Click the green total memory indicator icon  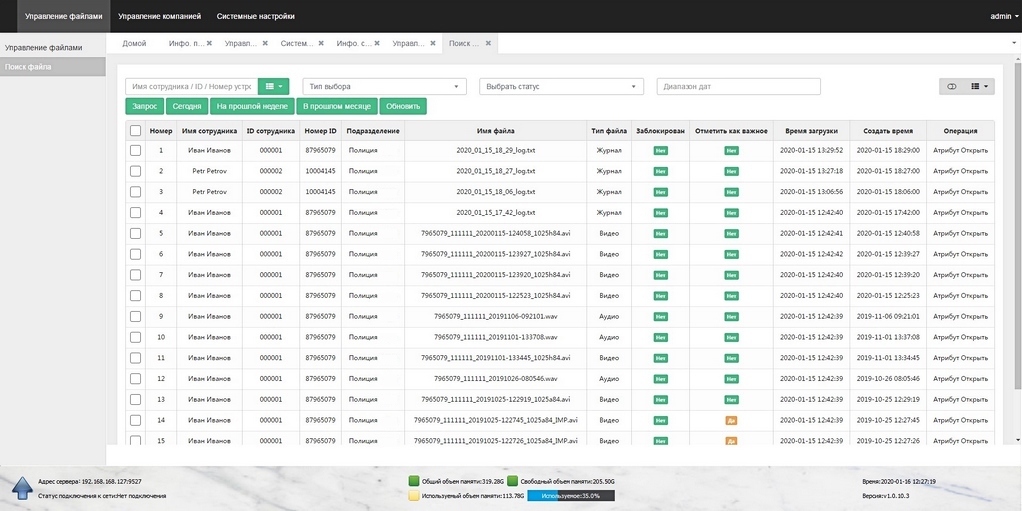coord(414,481)
